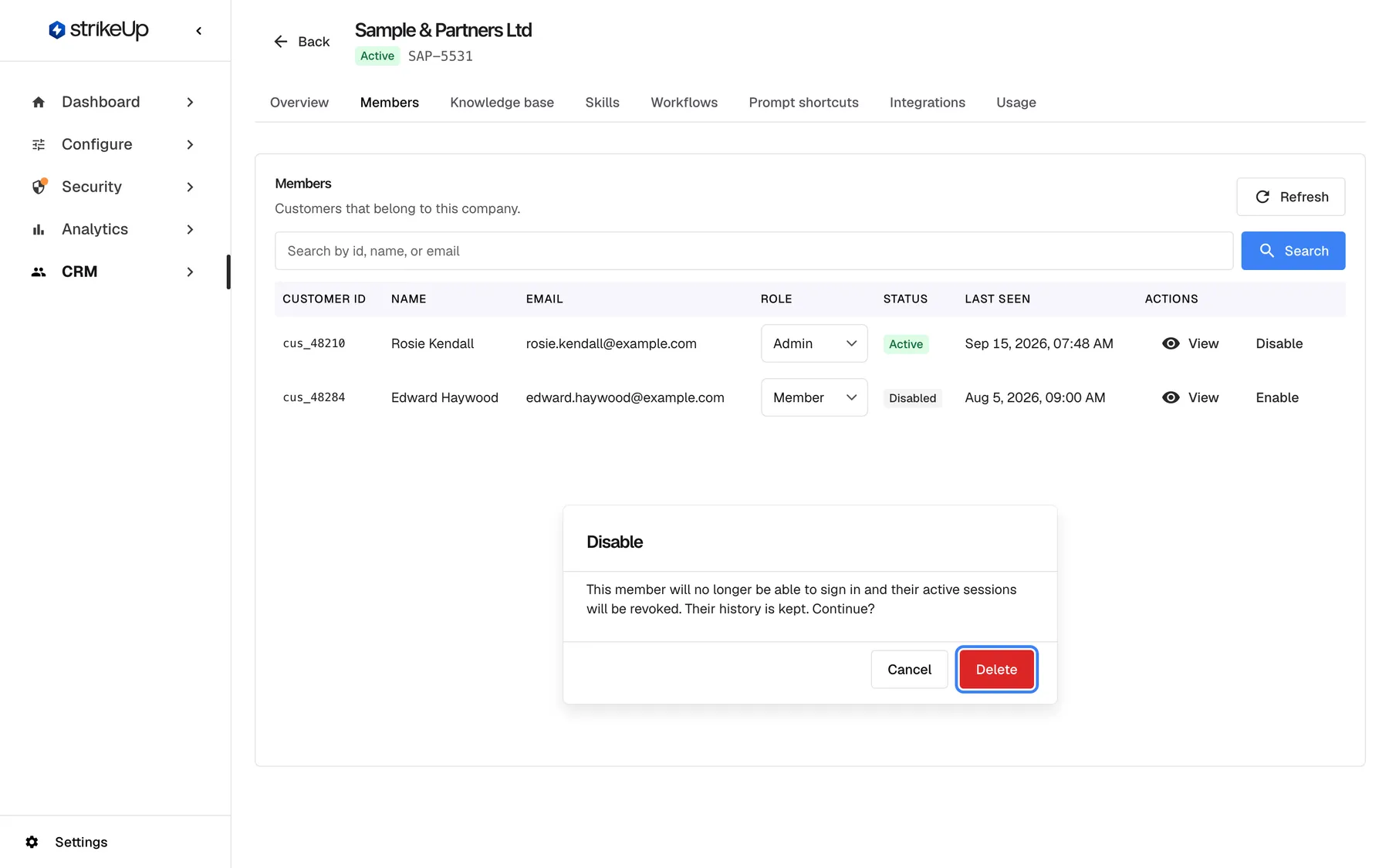Screen dimensions: 1389x868
Task: Click the Back arrow icon
Action: tap(281, 42)
